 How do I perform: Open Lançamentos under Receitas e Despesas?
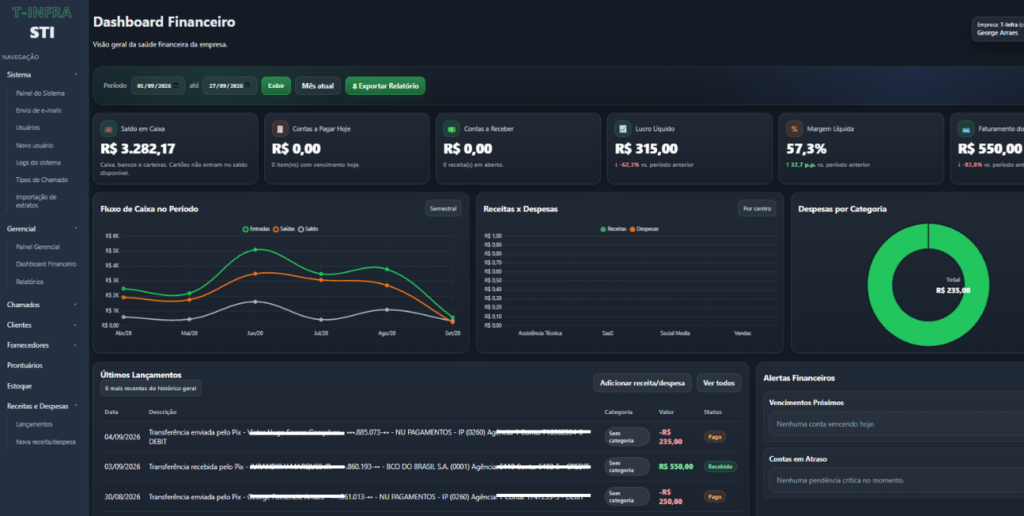[35, 424]
